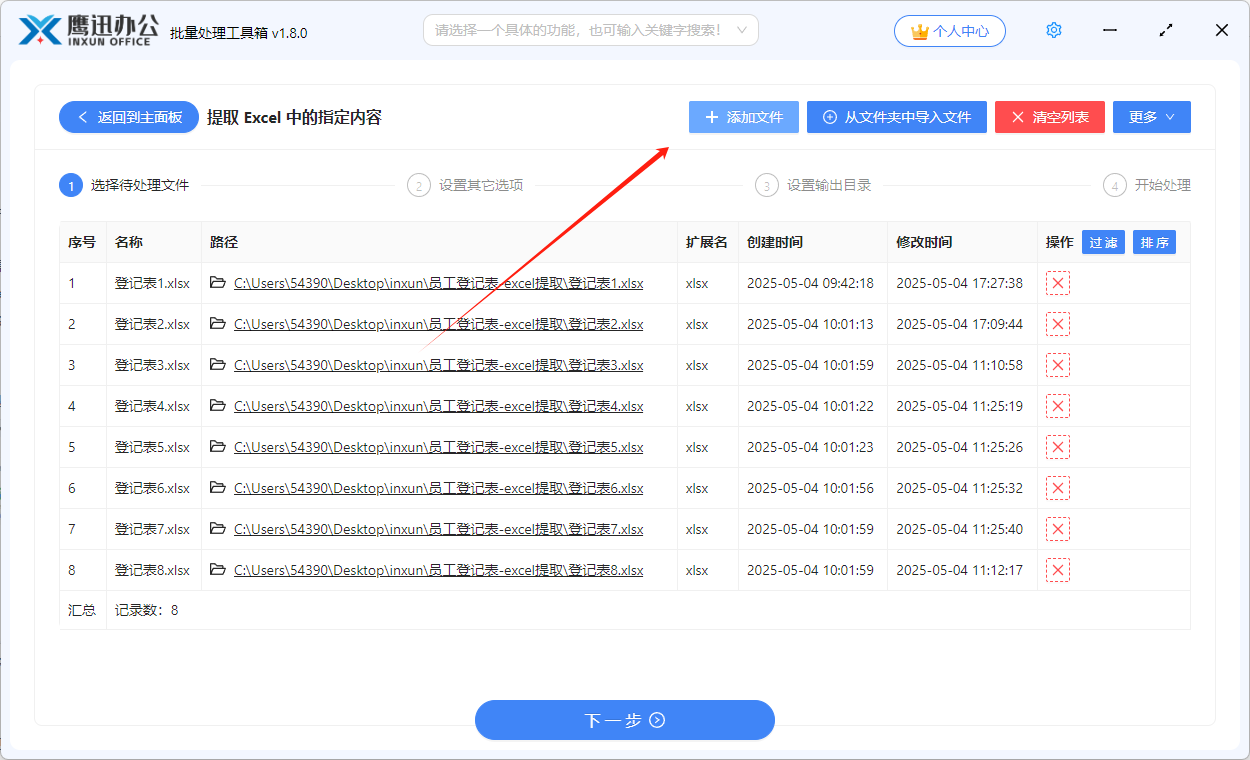Open path link for 登记表8.xlsx

coord(438,570)
